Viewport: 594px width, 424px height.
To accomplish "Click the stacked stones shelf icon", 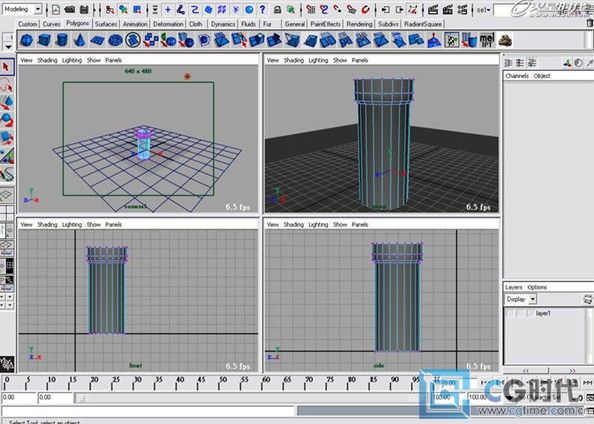I will [505, 40].
